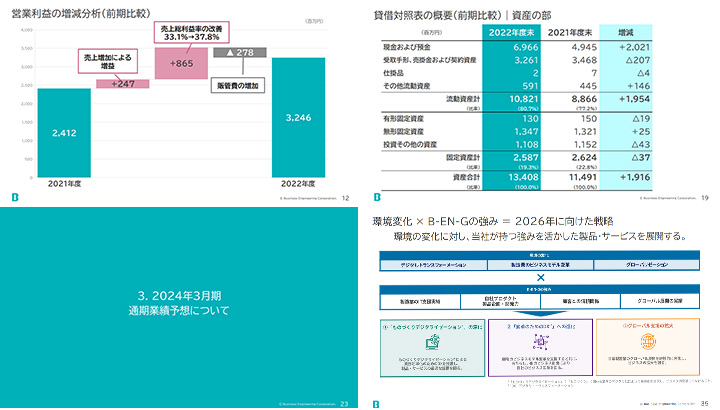Image resolution: width=720 pixels, height=410 pixels.
Task: Select the green ものづくりデジタライゼーション card
Action: [433, 348]
